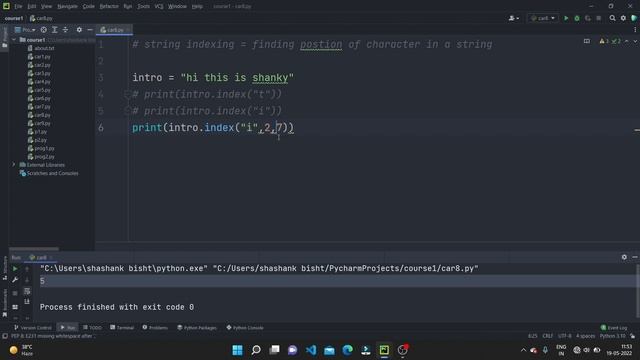Jump to next highlighted error down arrow

coord(635,41)
